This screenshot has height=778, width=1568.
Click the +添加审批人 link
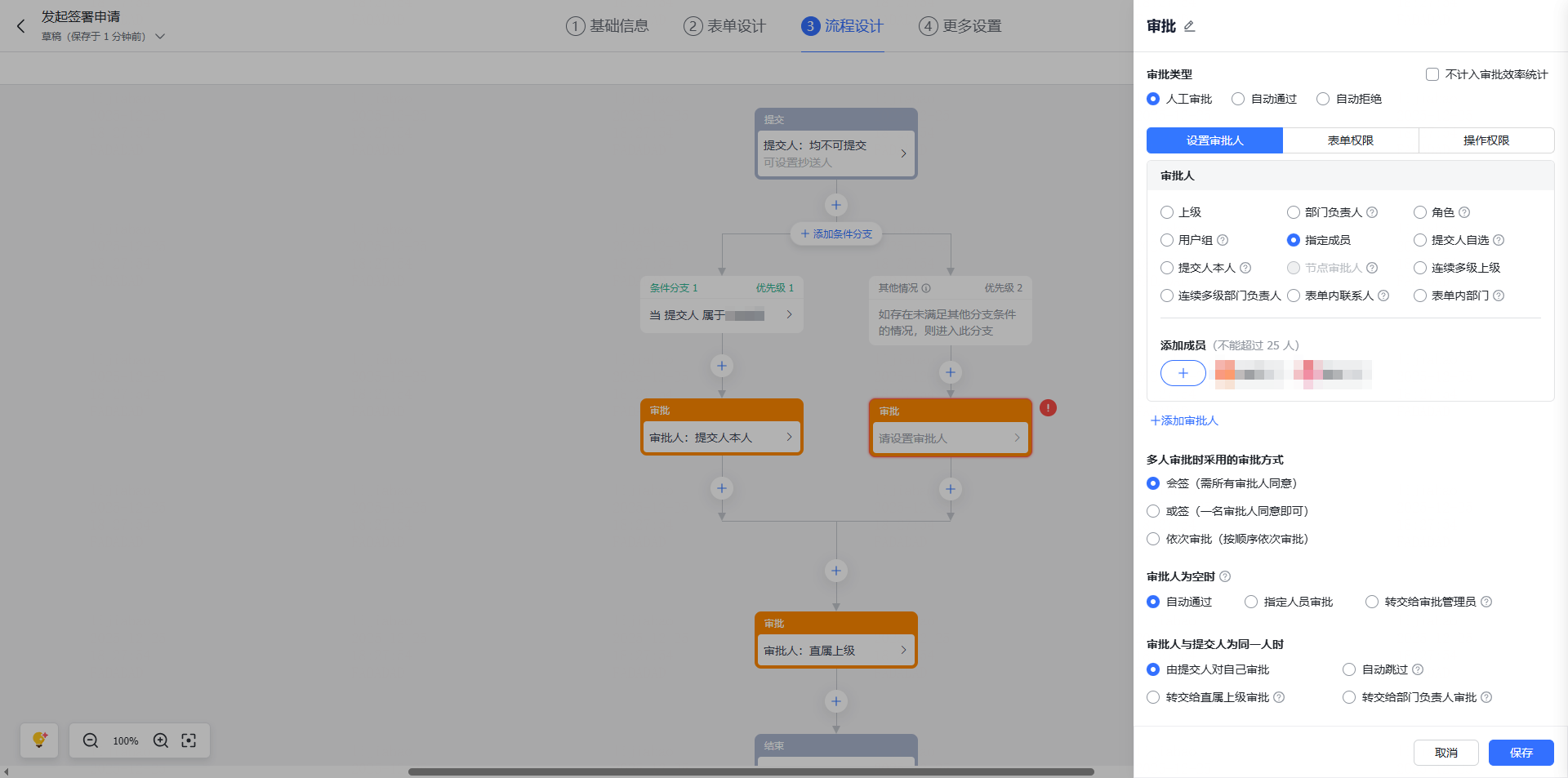(1184, 420)
